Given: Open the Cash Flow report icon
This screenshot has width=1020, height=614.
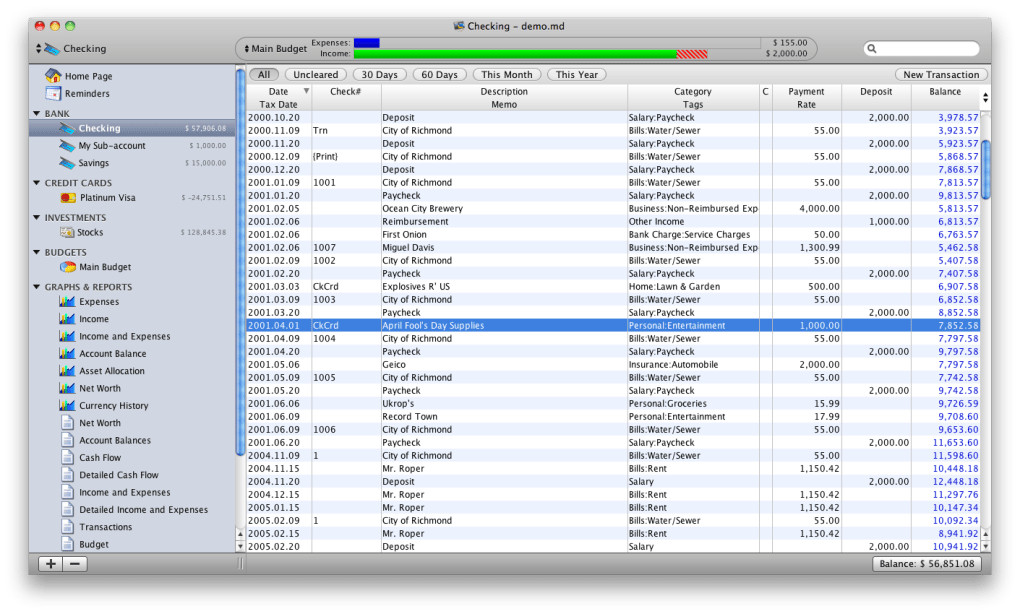Looking at the screenshot, I should (67, 458).
